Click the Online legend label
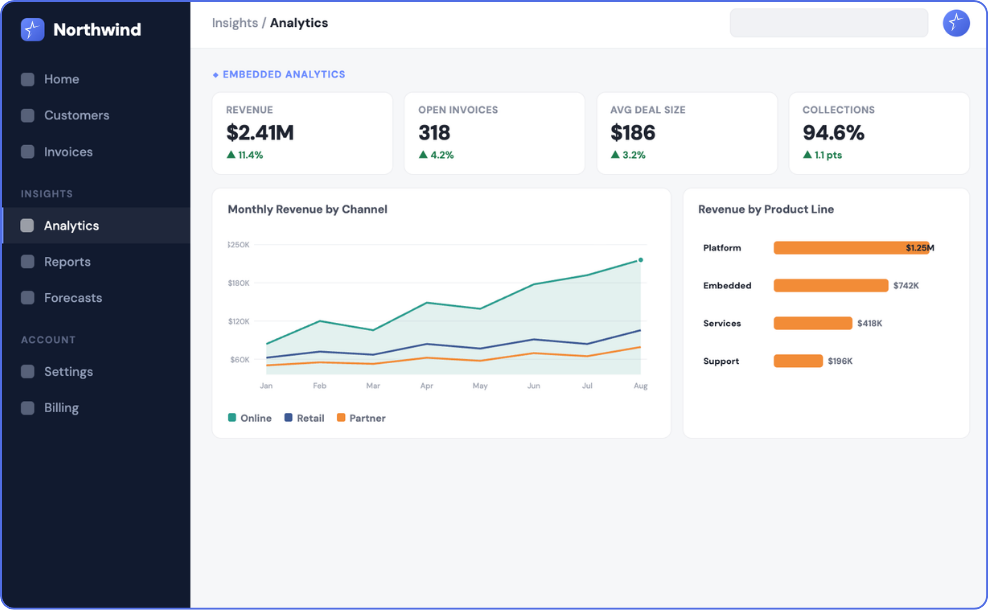 (x=256, y=418)
